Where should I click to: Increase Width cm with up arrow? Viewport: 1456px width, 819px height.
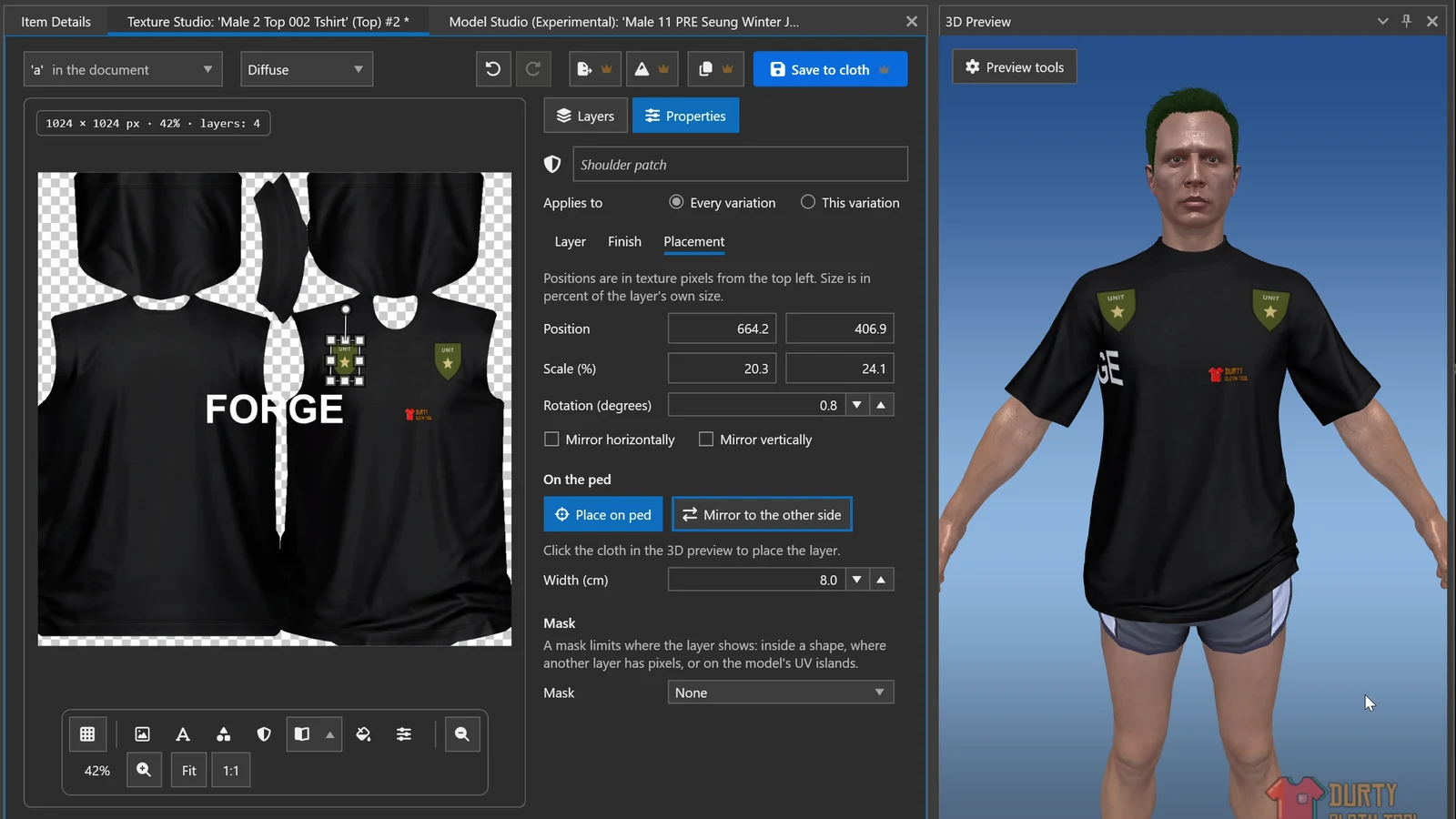click(x=881, y=580)
